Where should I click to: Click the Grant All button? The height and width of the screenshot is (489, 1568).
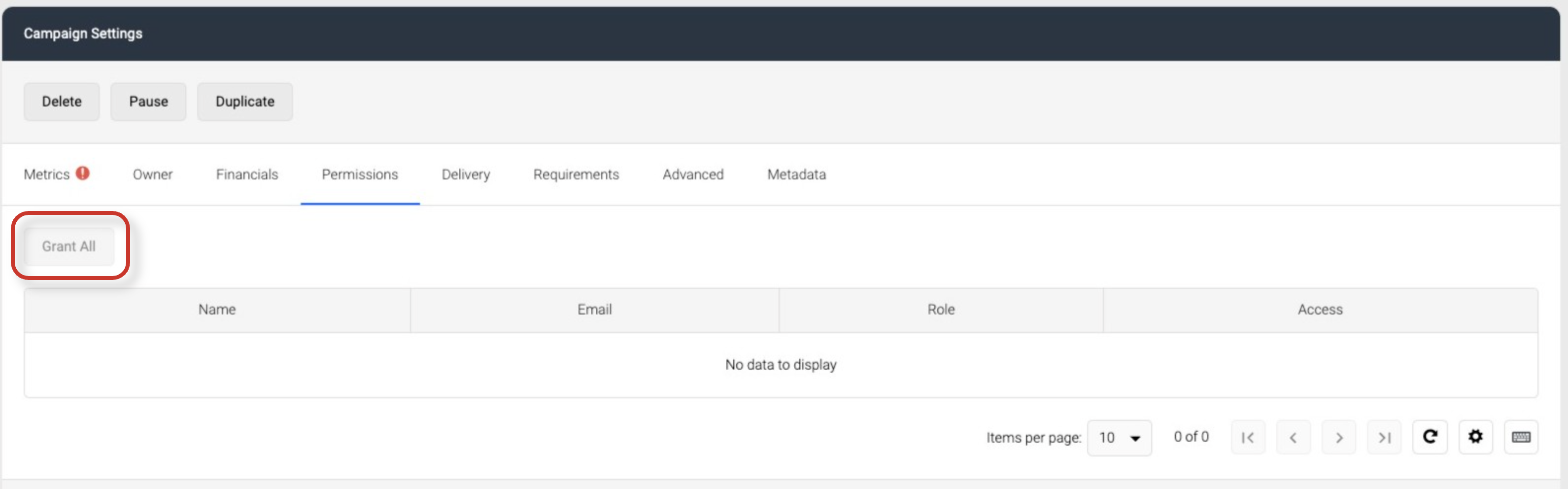69,246
